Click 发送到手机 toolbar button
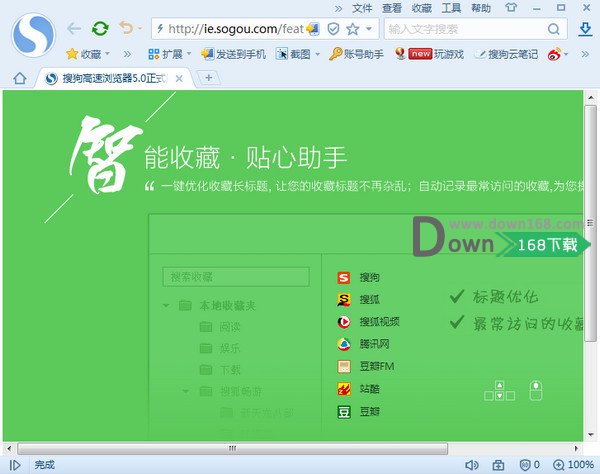The height and width of the screenshot is (474, 600). point(233,54)
